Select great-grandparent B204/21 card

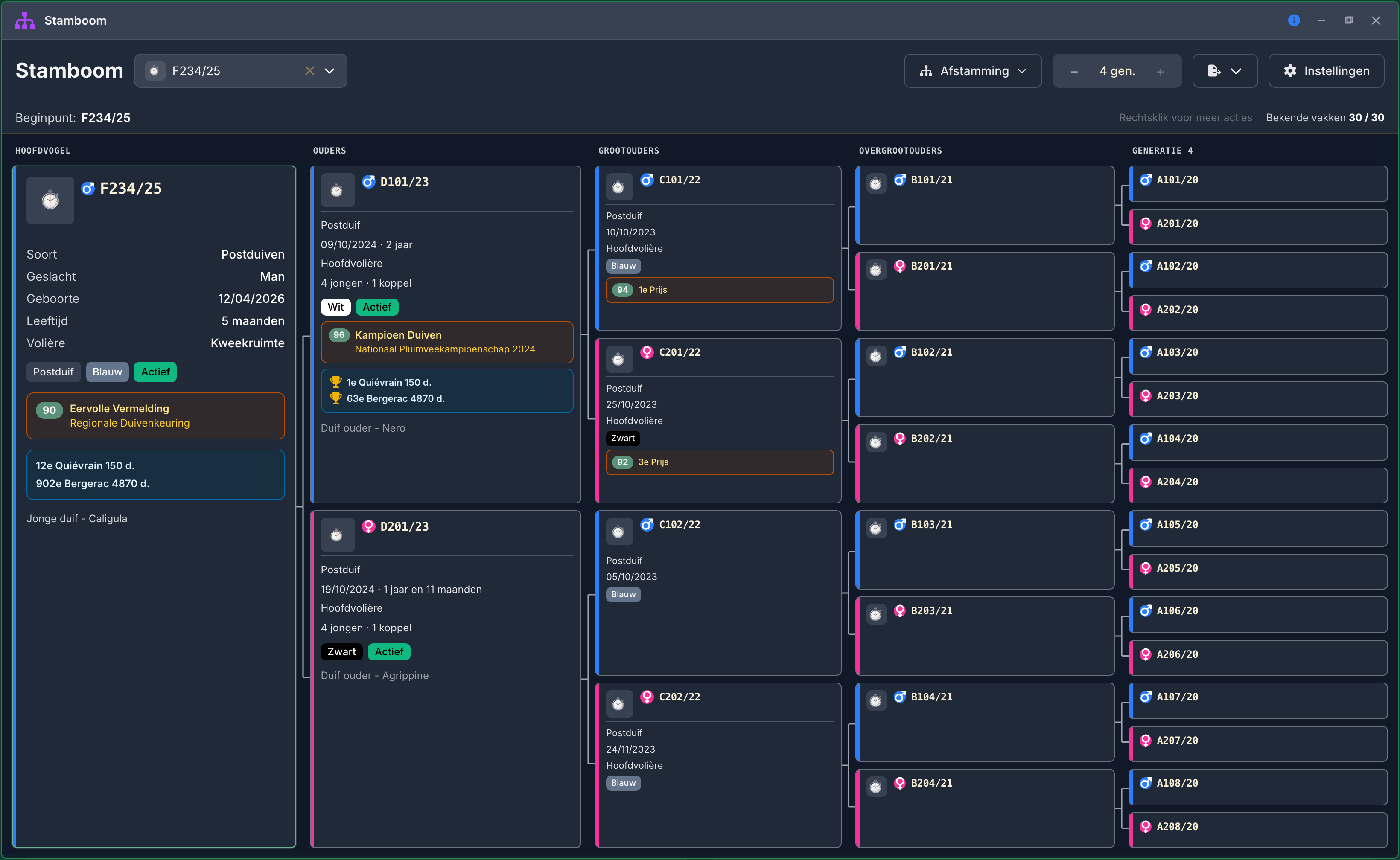[985, 808]
